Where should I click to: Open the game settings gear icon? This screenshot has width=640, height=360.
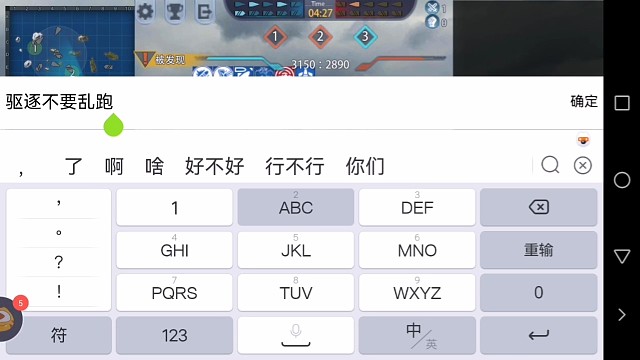145,11
